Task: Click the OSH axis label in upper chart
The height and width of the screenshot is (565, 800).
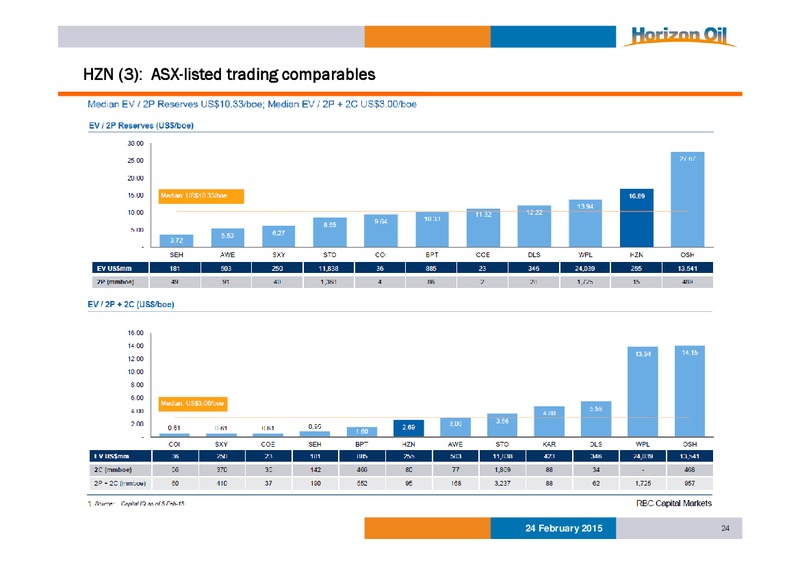Action: pos(687,255)
